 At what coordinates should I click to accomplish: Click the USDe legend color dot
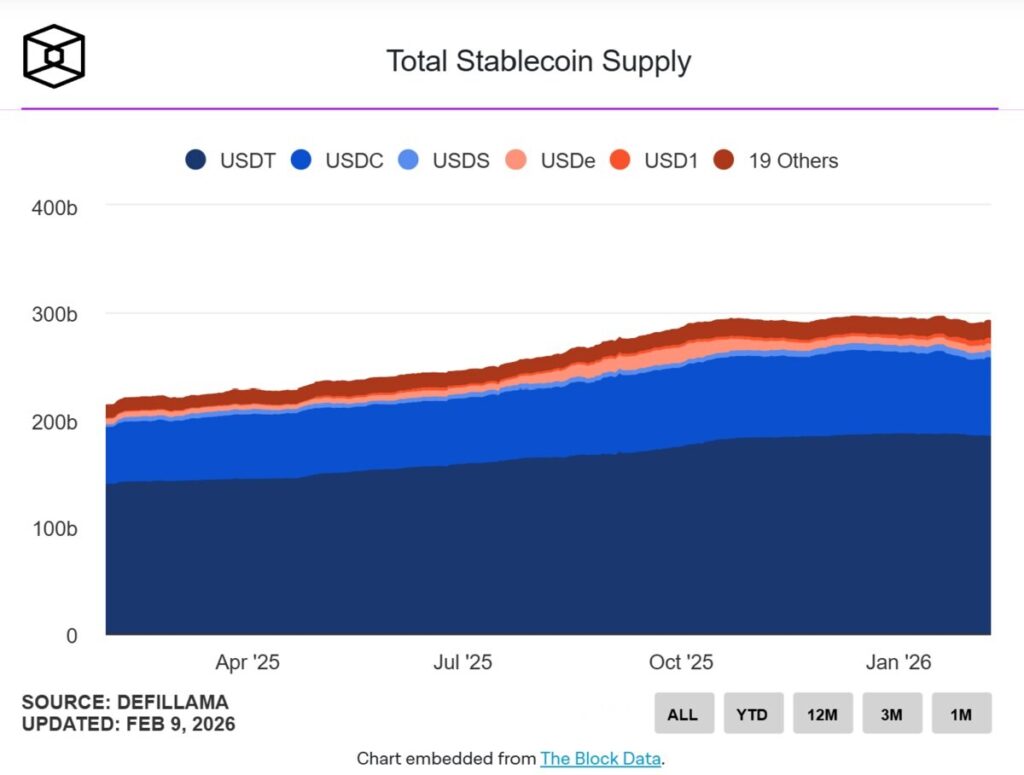[x=516, y=160]
